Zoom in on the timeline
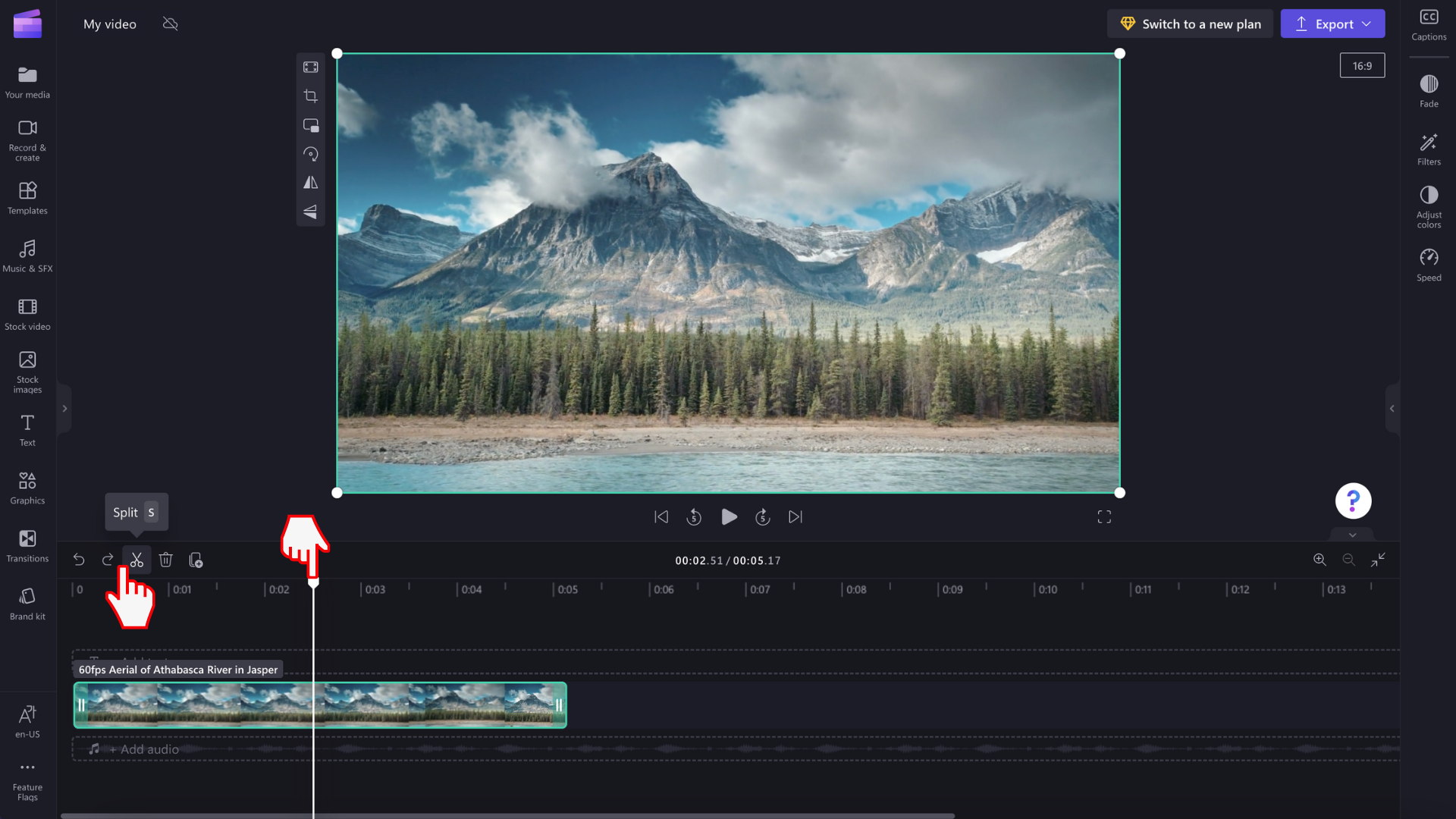 coord(1319,560)
